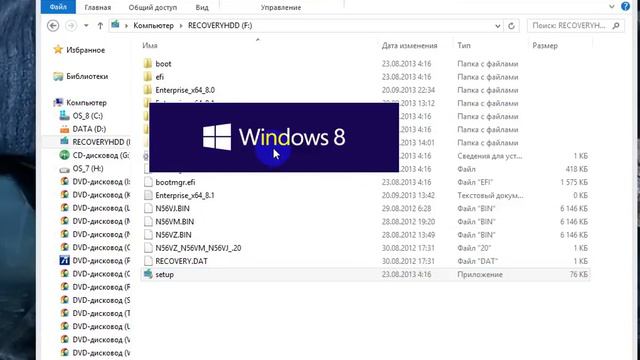Click the OS_7 (H:) drive icon
This screenshot has width=640, height=360.
click(x=64, y=169)
